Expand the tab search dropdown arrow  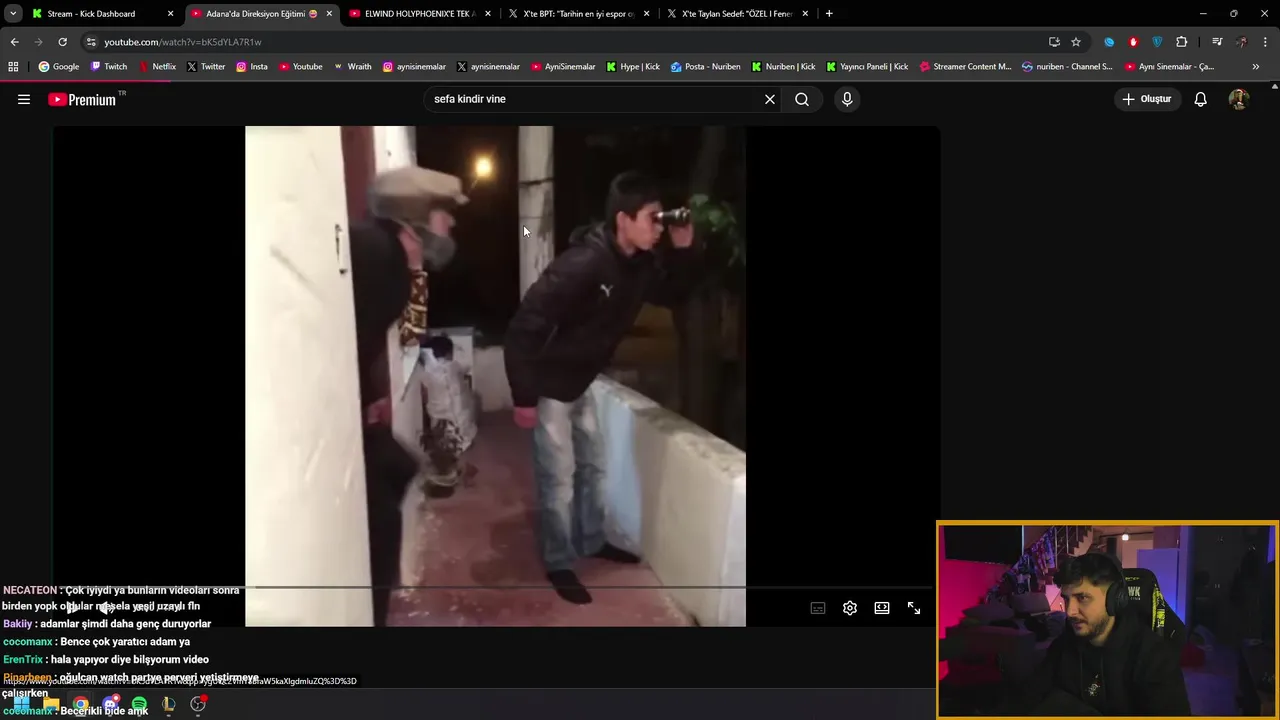click(13, 14)
